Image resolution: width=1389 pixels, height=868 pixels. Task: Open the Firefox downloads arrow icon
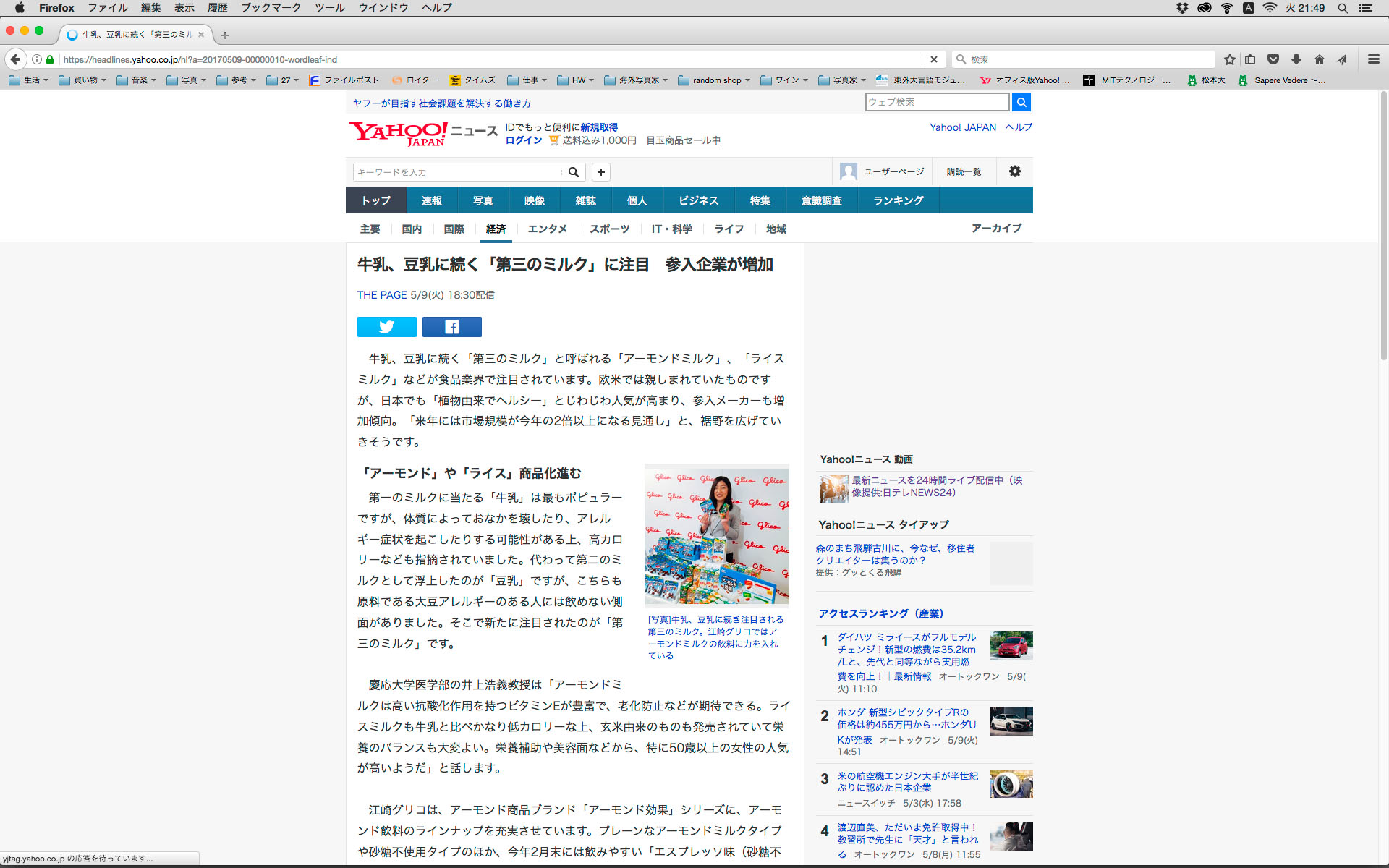coord(1296,59)
